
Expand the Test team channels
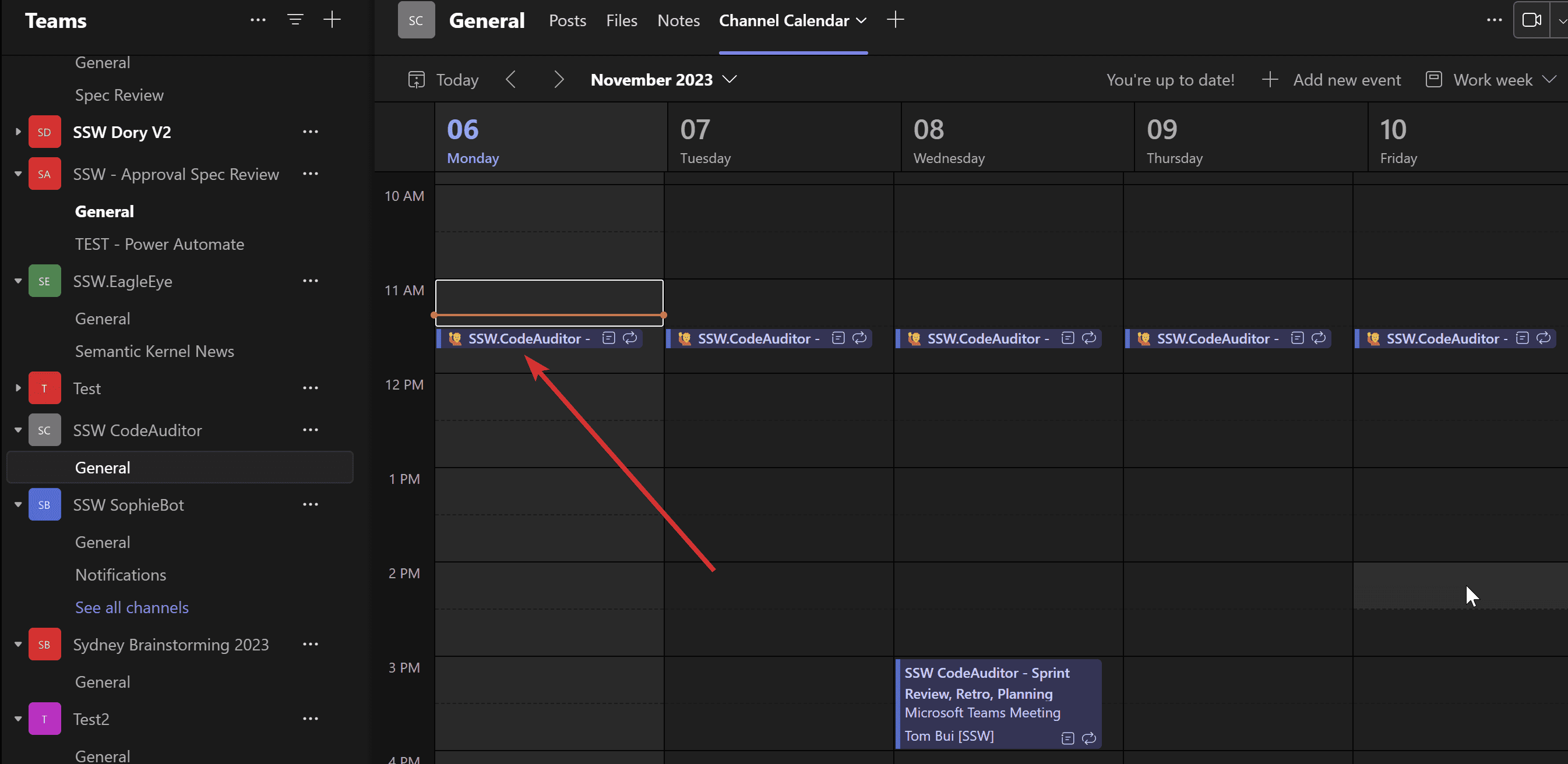[x=18, y=388]
